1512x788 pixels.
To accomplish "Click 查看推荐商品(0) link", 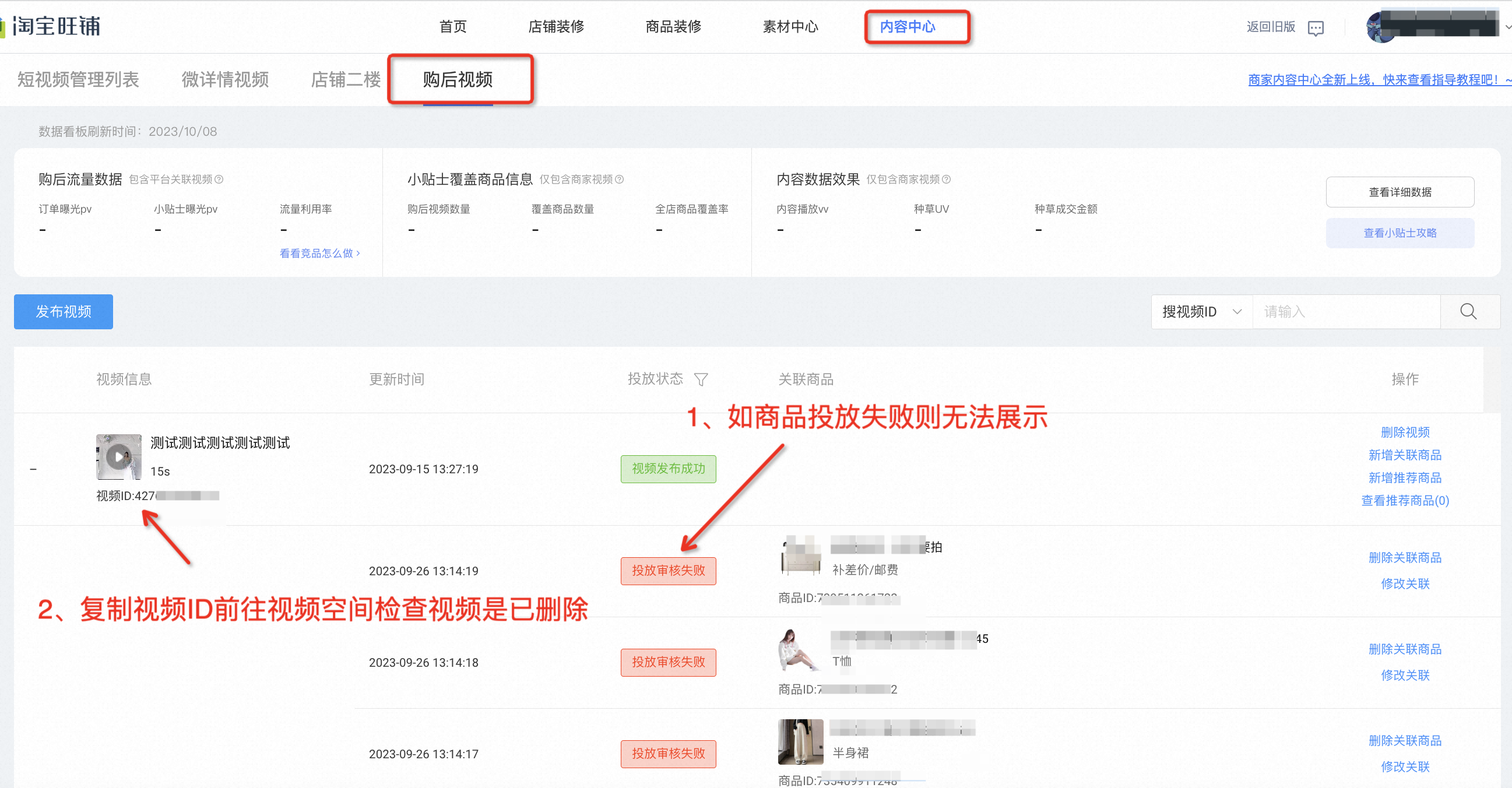I will pos(1405,501).
